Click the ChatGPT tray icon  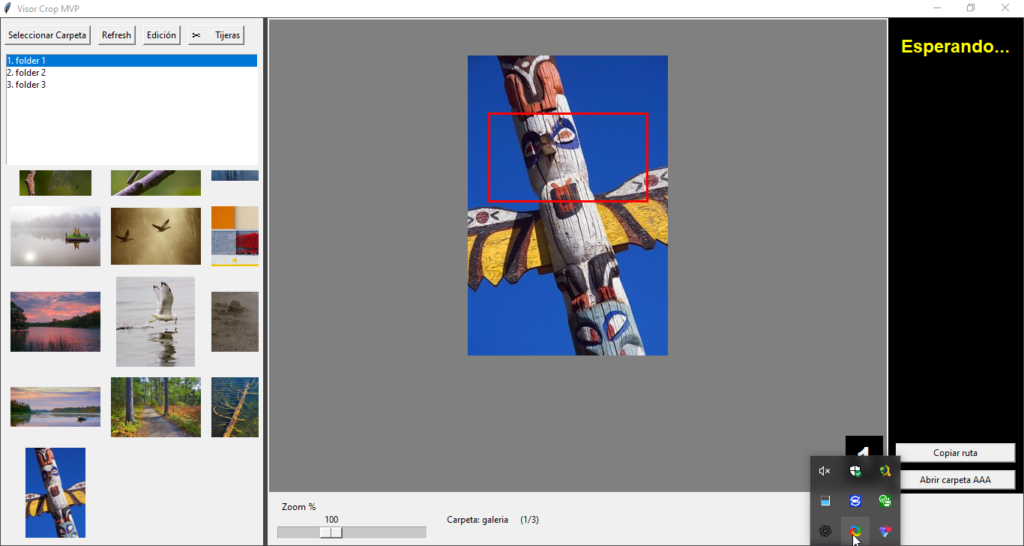point(825,531)
